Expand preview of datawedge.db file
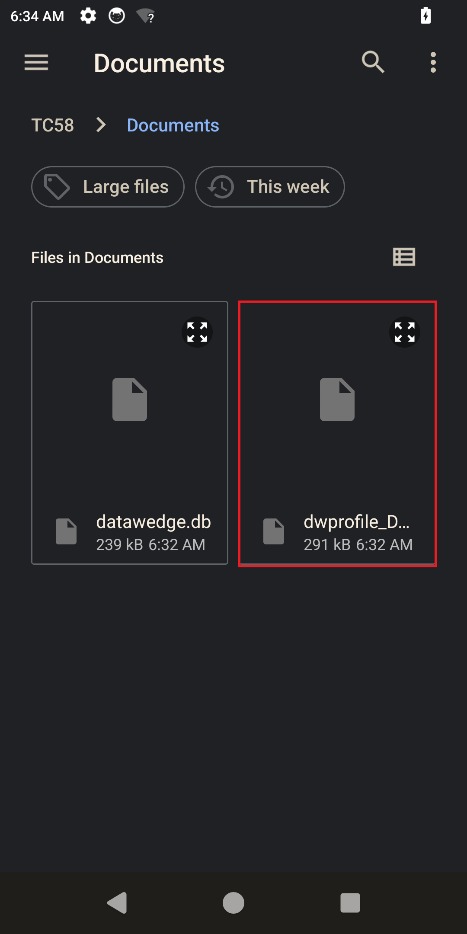The height and width of the screenshot is (934, 467). click(197, 332)
